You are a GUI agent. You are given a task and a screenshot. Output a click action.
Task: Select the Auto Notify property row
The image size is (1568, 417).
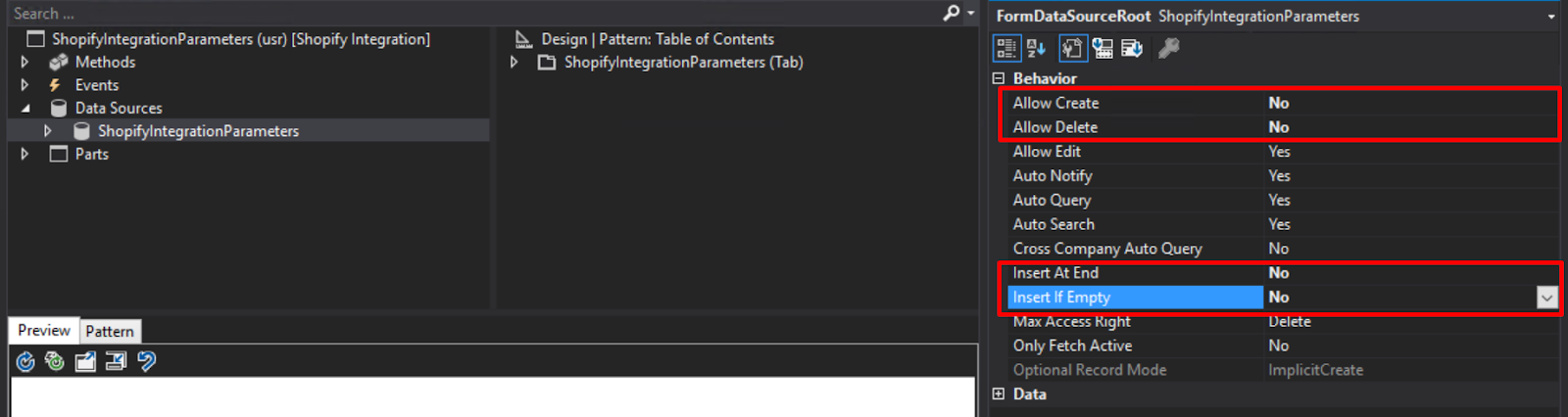(1283, 176)
